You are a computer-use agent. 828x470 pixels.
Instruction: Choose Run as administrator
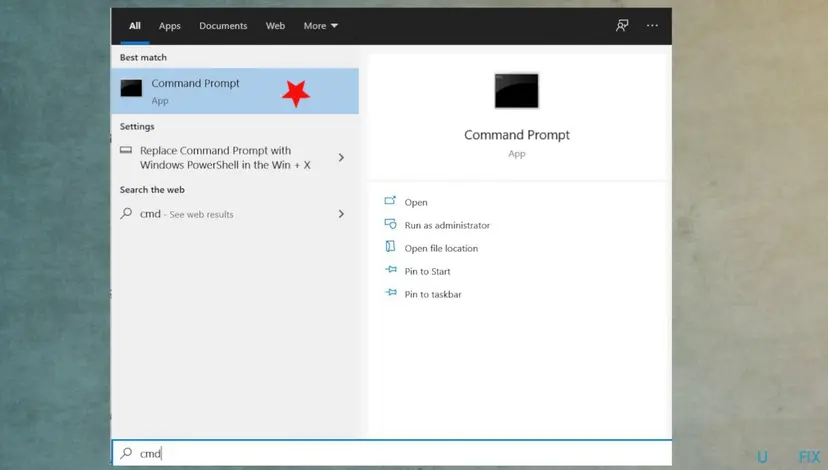(x=447, y=225)
